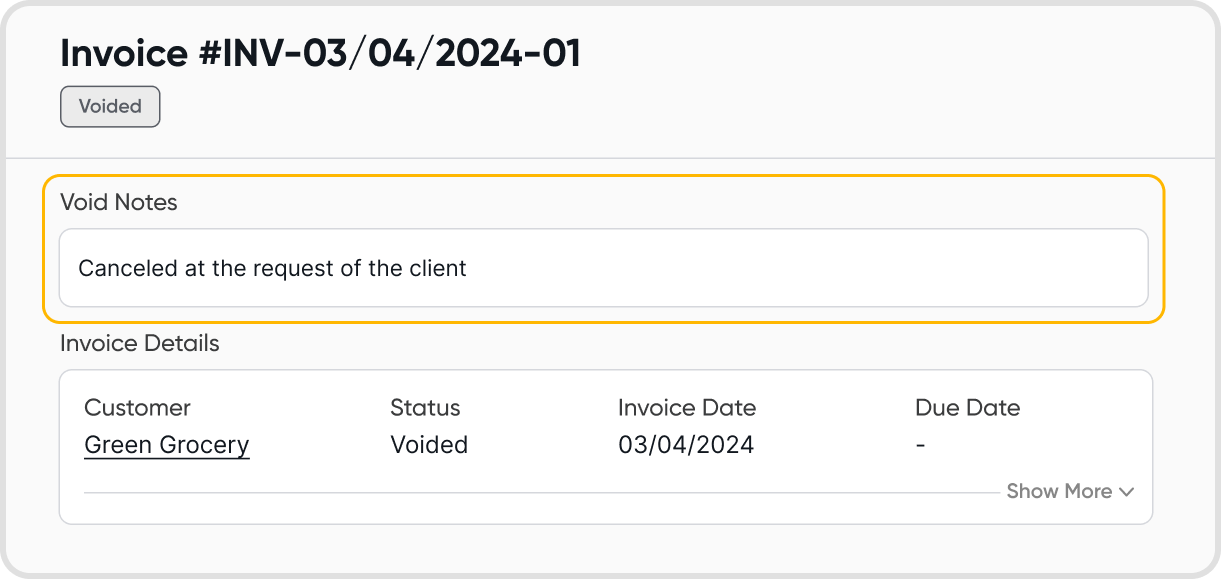This screenshot has height=579, width=1221.
Task: Click the dash value under Due Date
Action: coord(920,446)
